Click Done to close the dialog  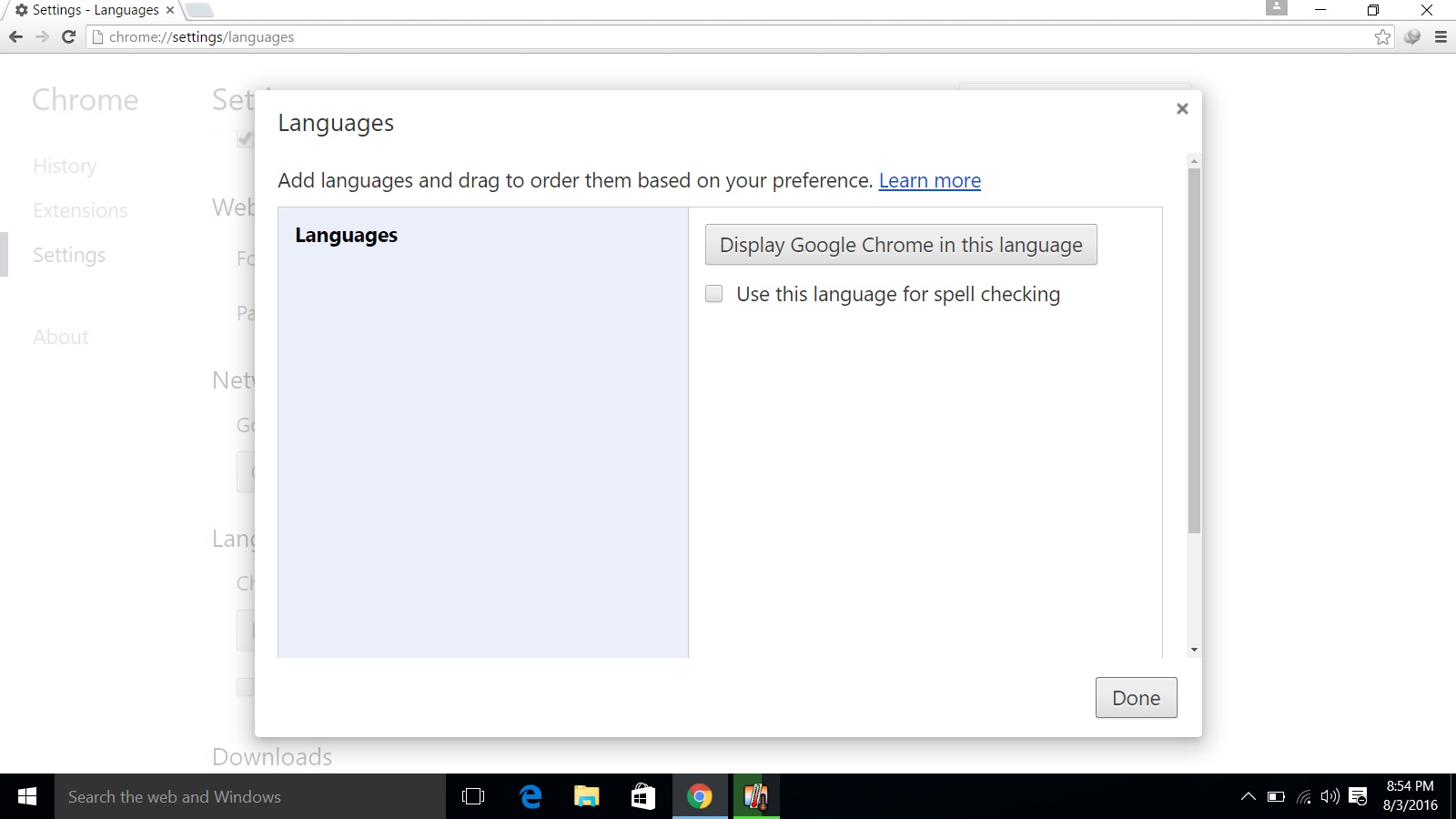(x=1137, y=698)
